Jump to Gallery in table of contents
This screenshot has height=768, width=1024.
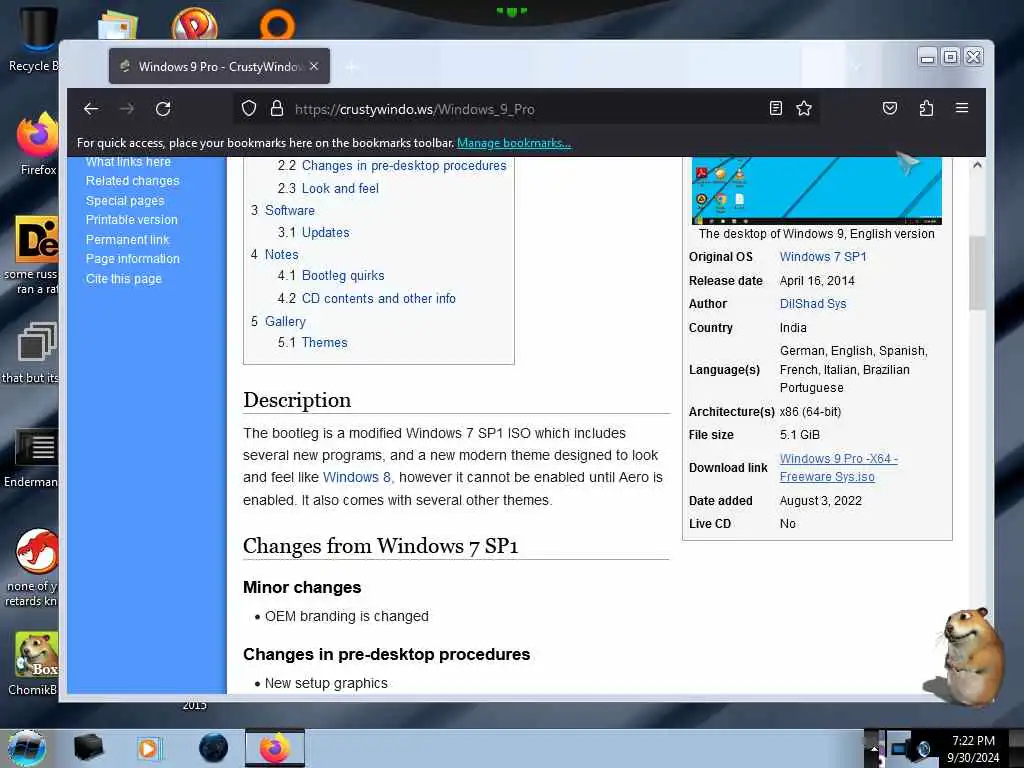pyautogui.click(x=285, y=321)
